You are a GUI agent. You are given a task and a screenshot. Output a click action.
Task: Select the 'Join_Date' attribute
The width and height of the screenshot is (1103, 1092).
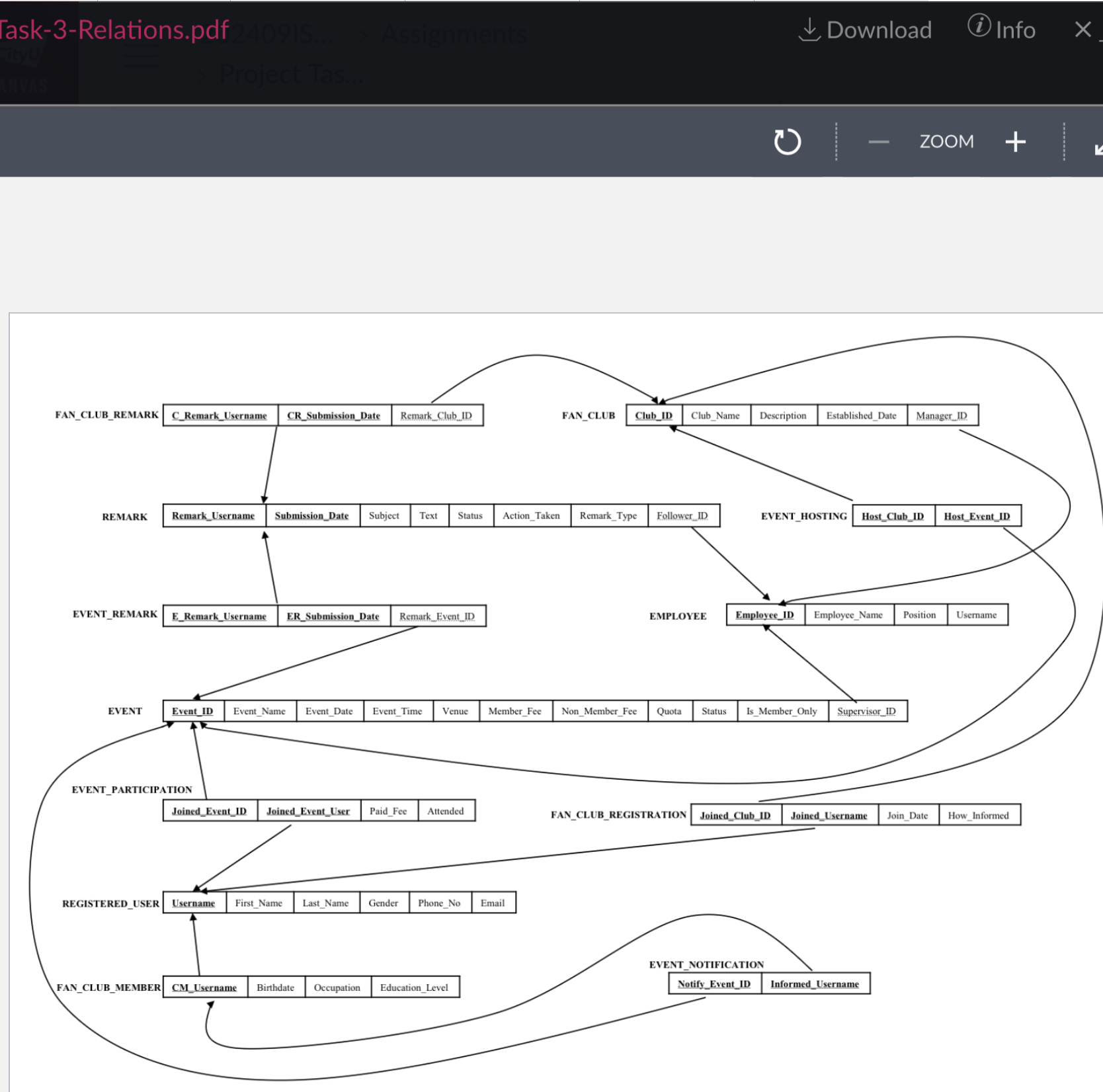(x=908, y=816)
